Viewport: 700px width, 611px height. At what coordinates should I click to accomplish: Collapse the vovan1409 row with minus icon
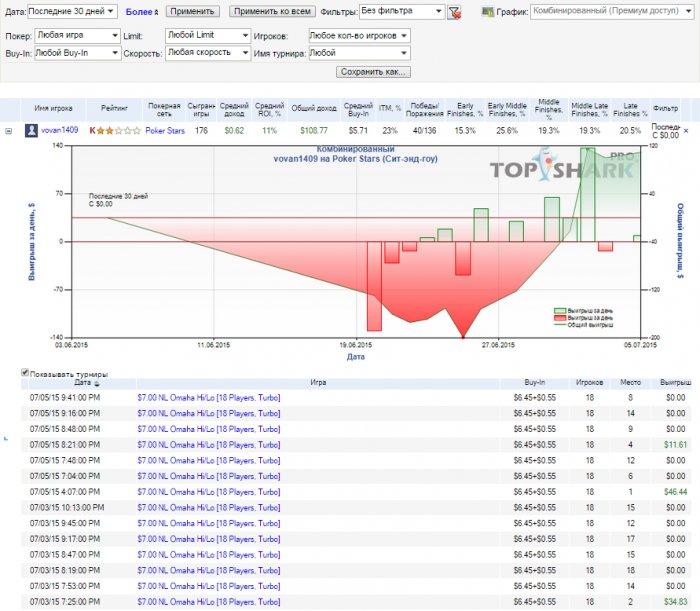(9, 131)
